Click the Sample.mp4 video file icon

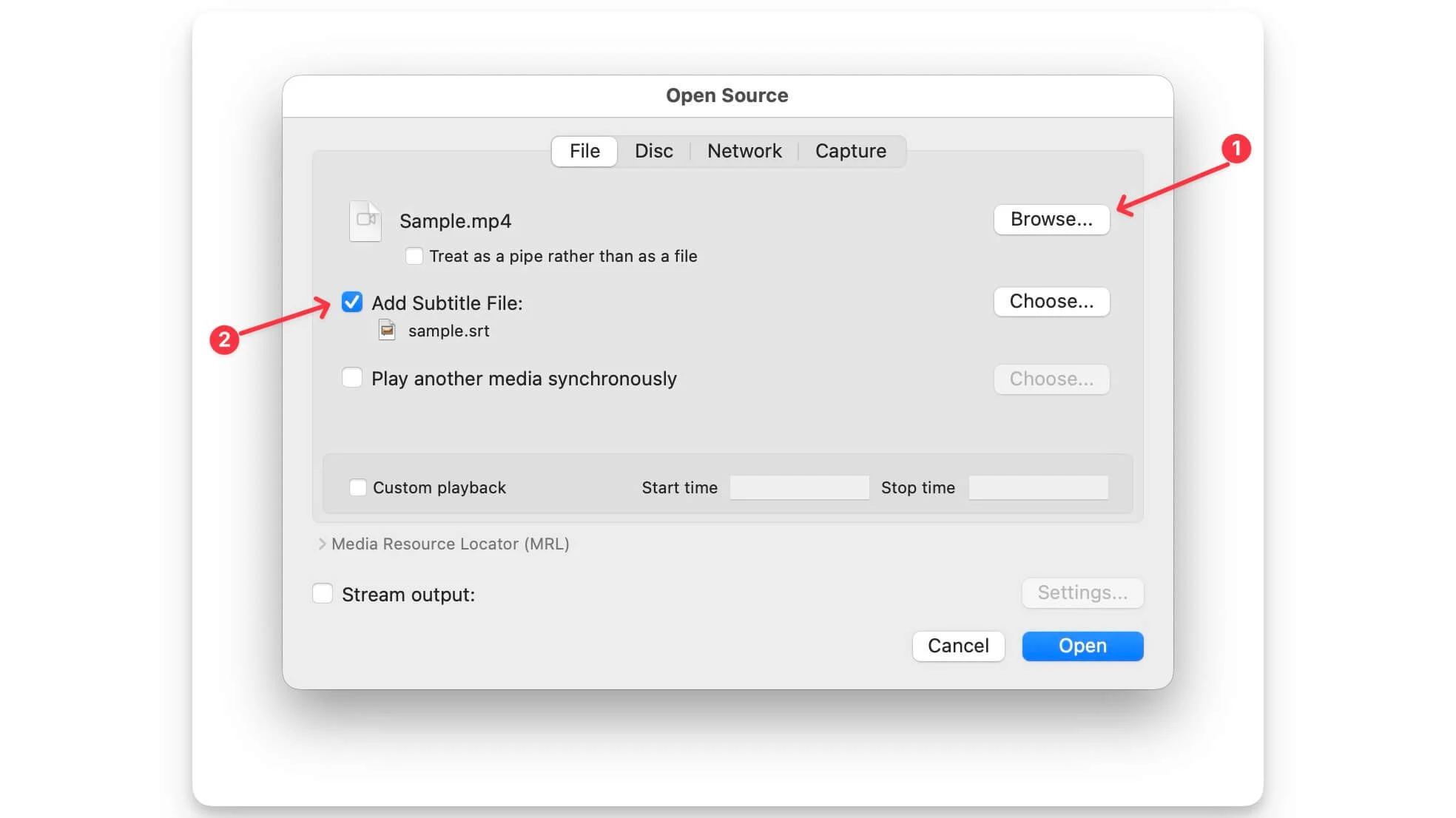tap(365, 220)
